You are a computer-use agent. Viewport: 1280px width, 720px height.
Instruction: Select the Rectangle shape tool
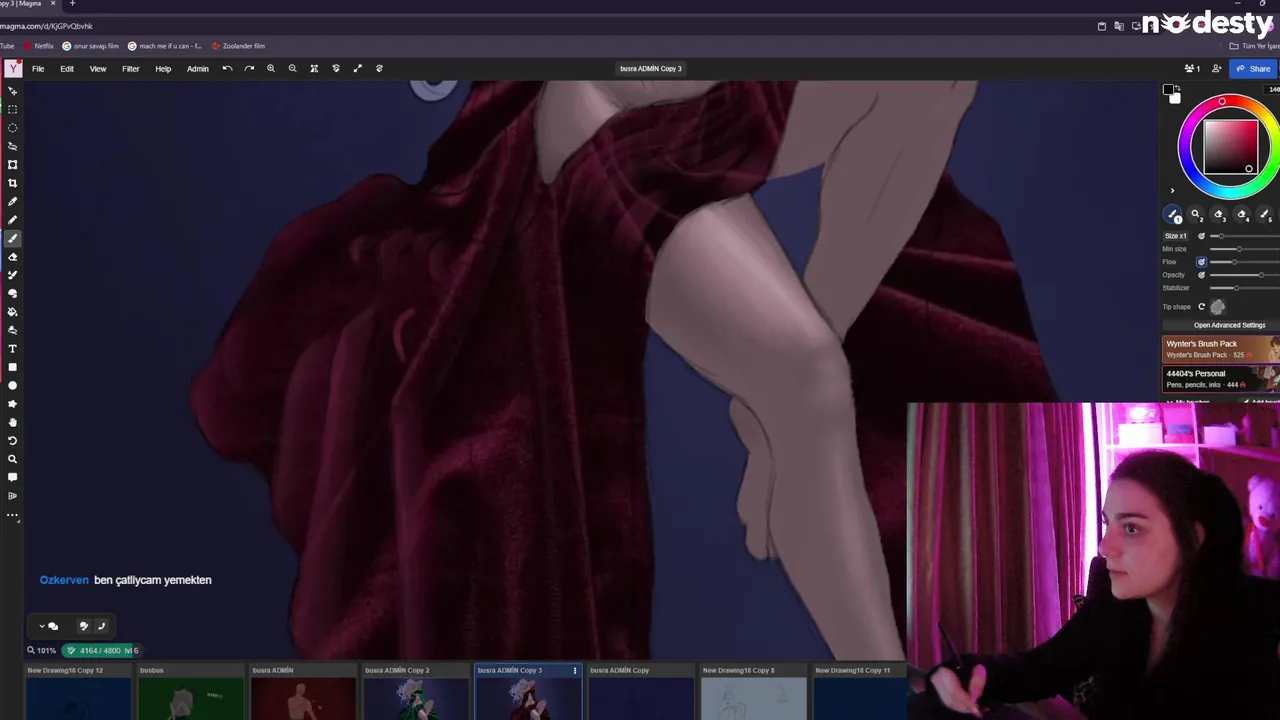tap(12, 367)
